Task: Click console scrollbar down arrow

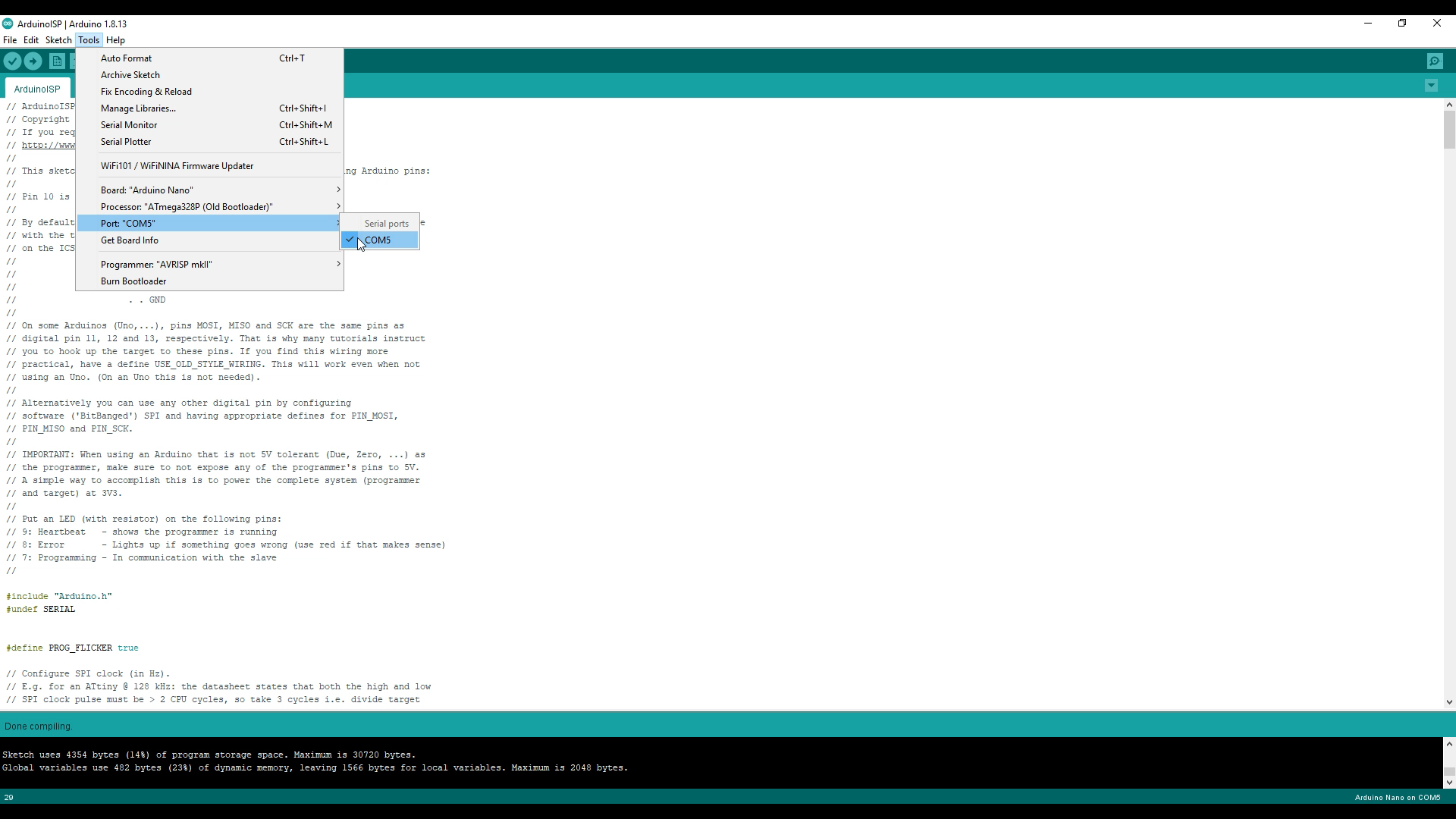Action: (1449, 783)
